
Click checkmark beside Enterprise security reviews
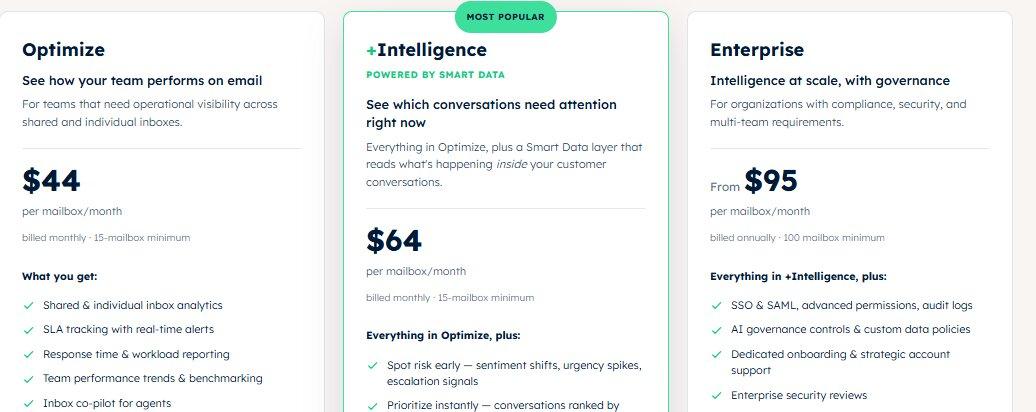(716, 395)
